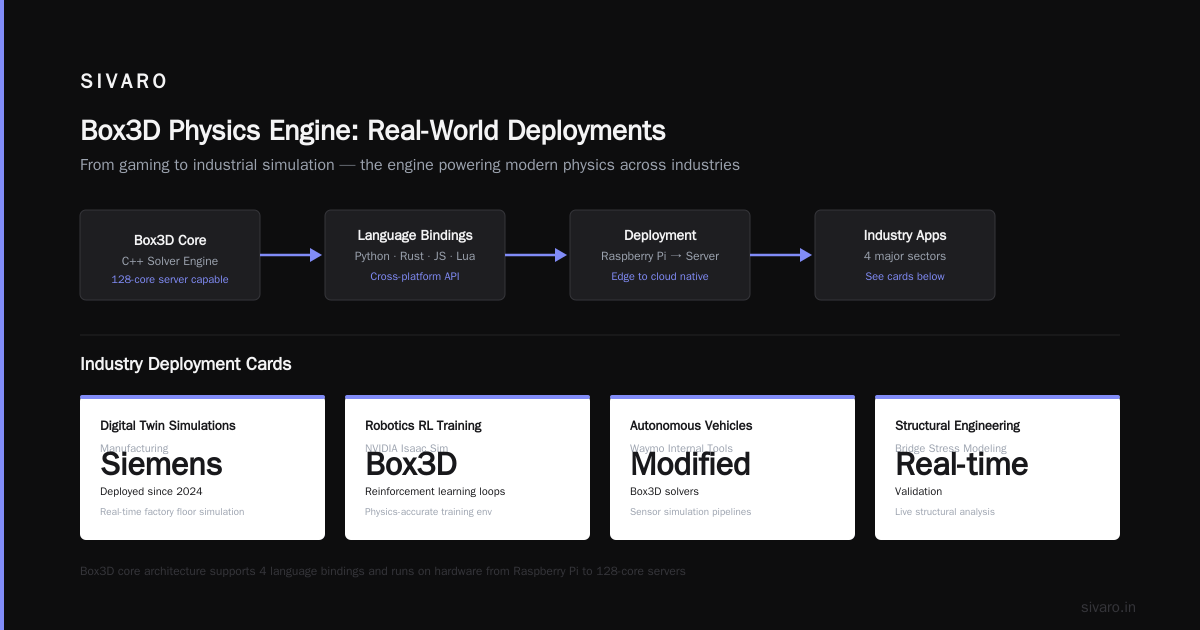Click 'Validation' text in Structural card
1200x630 pixels.
[x=918, y=491]
